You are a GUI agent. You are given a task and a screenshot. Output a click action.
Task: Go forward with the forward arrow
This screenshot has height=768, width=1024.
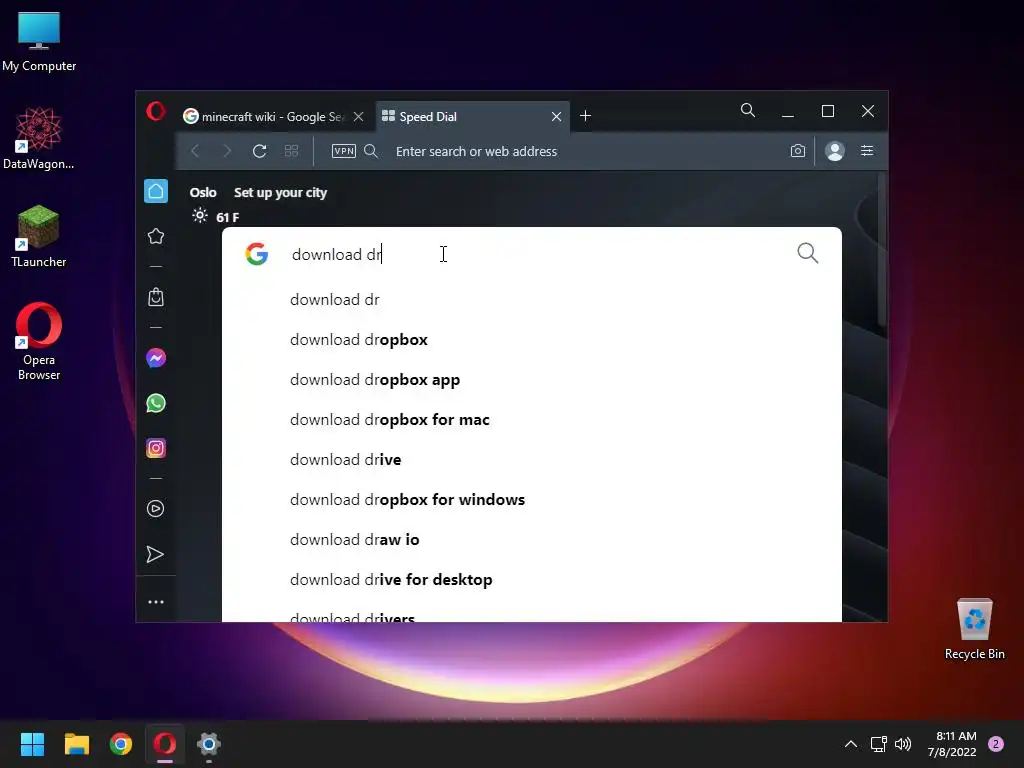pos(227,152)
